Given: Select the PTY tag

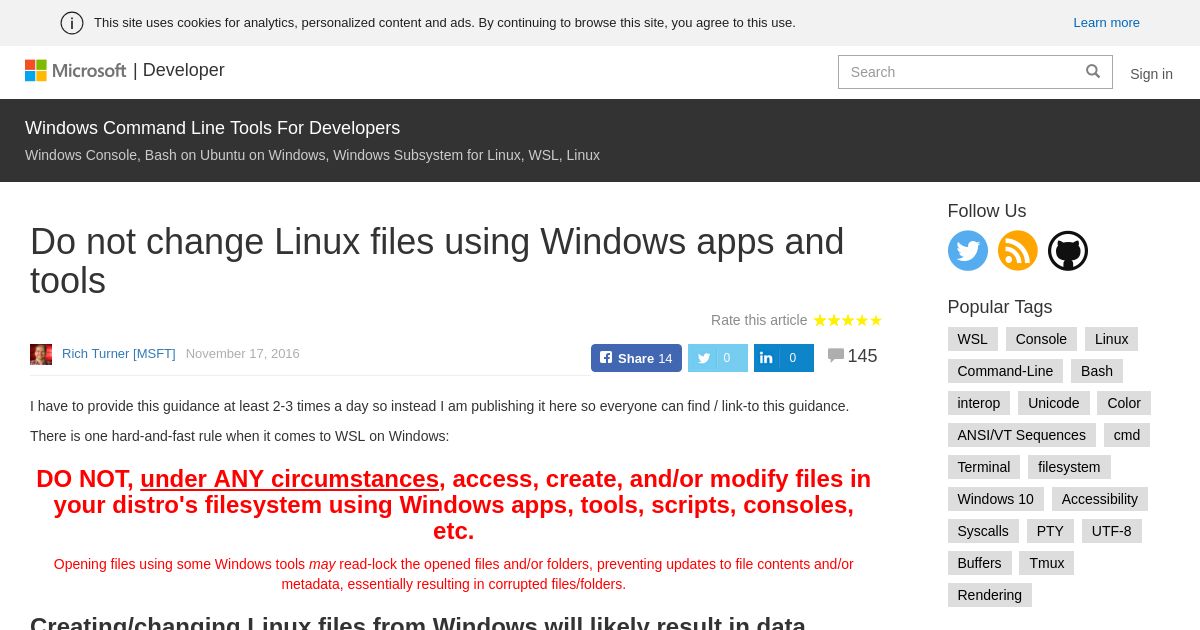Looking at the screenshot, I should click(1050, 531).
